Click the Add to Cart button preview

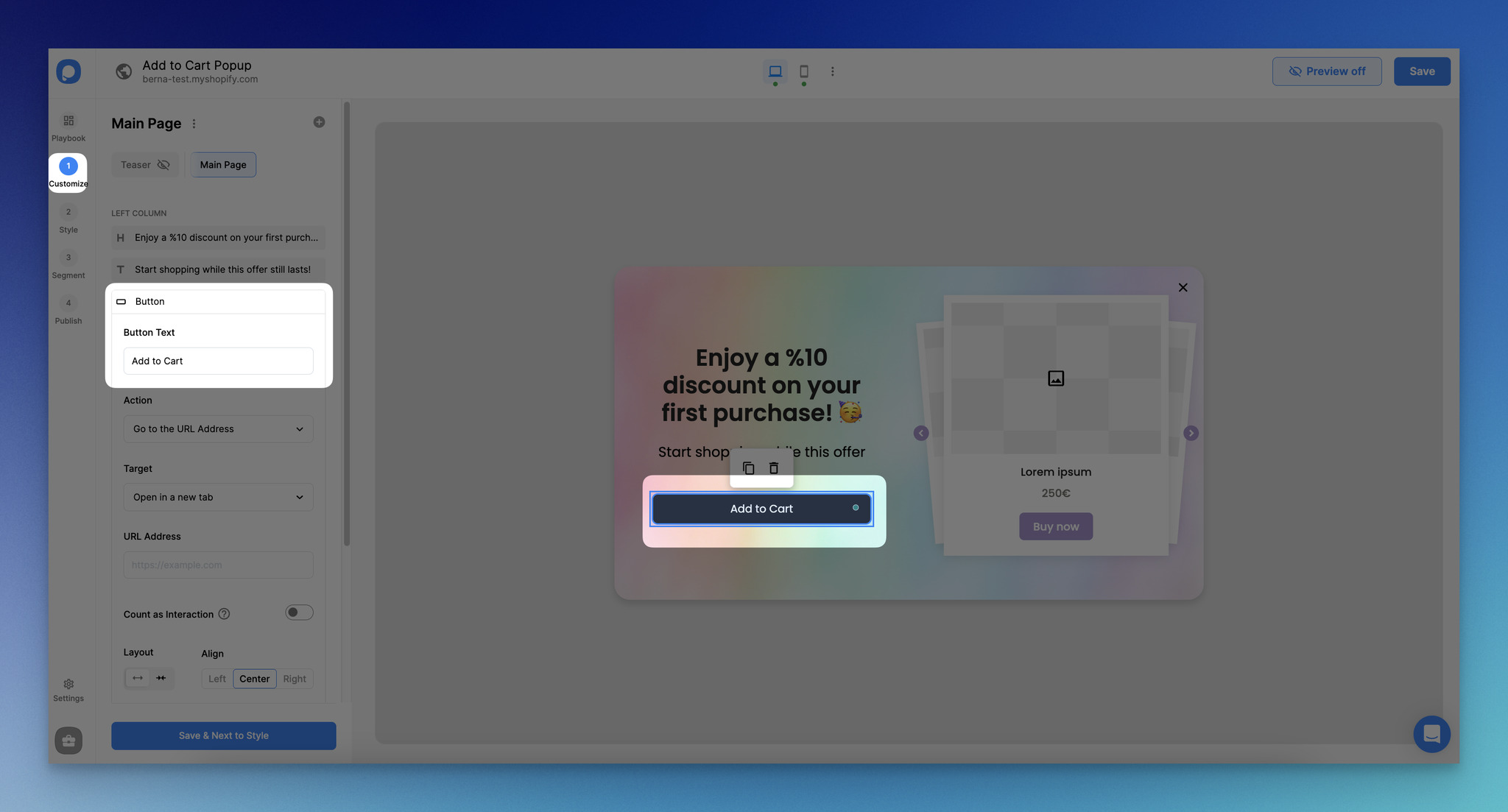click(761, 509)
